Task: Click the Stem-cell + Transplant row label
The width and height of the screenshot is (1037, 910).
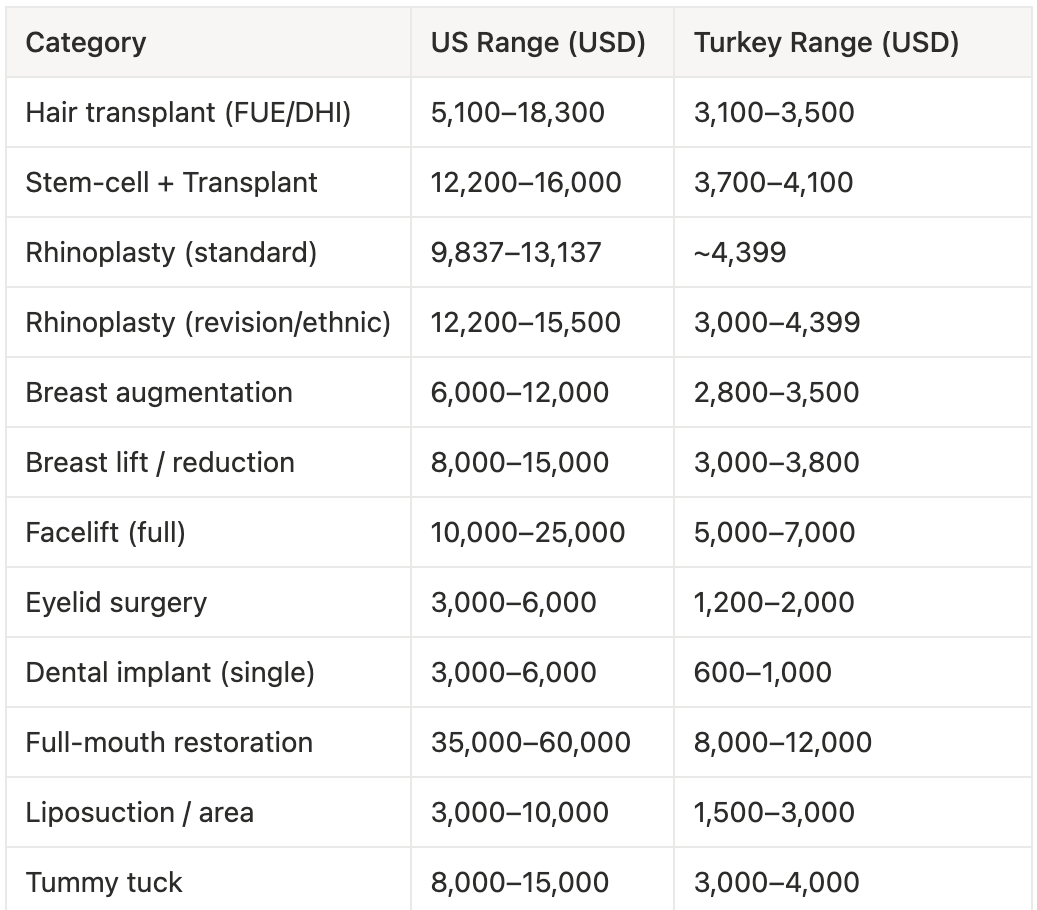Action: click(x=171, y=182)
